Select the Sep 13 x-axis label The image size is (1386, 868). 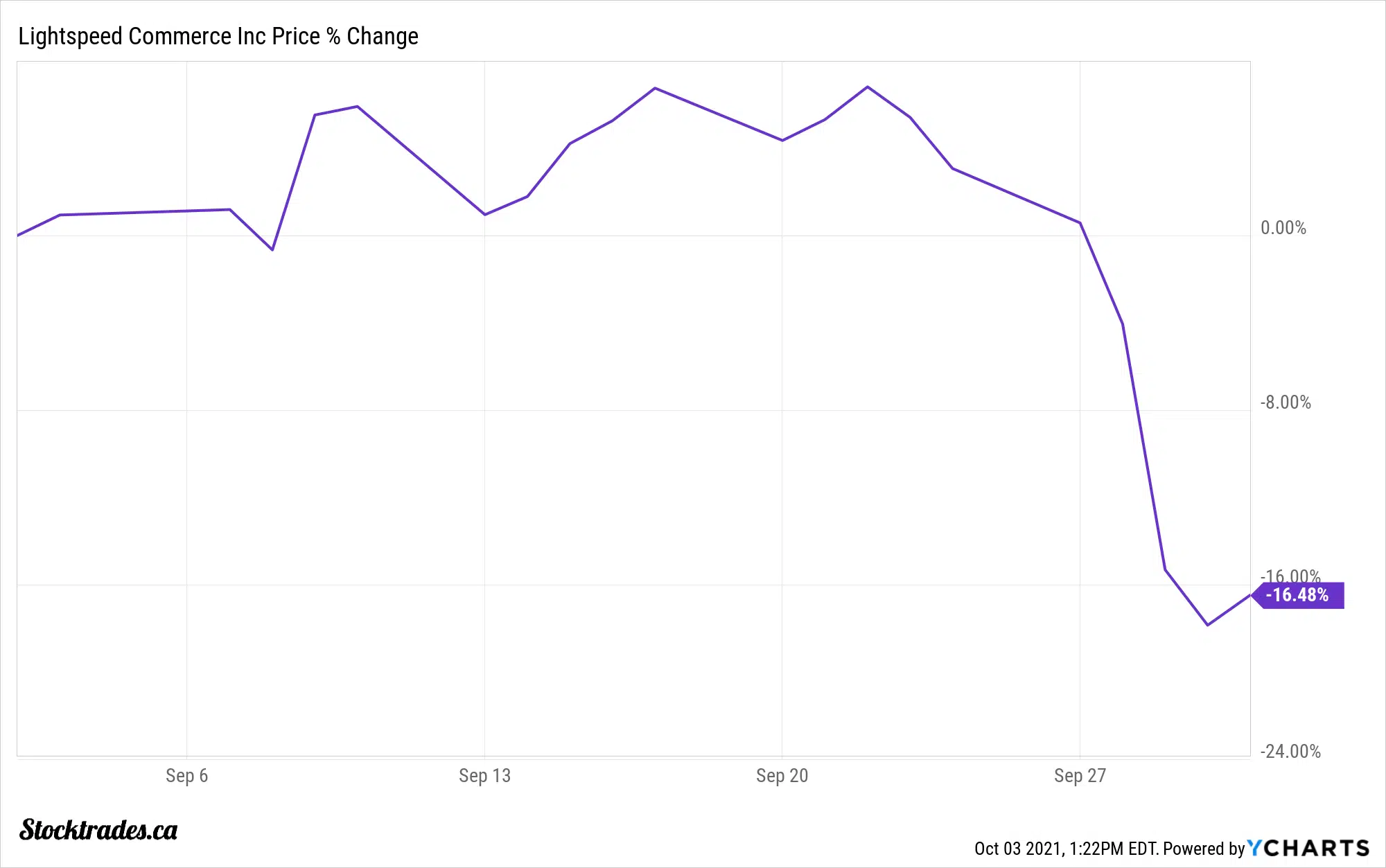(x=484, y=775)
